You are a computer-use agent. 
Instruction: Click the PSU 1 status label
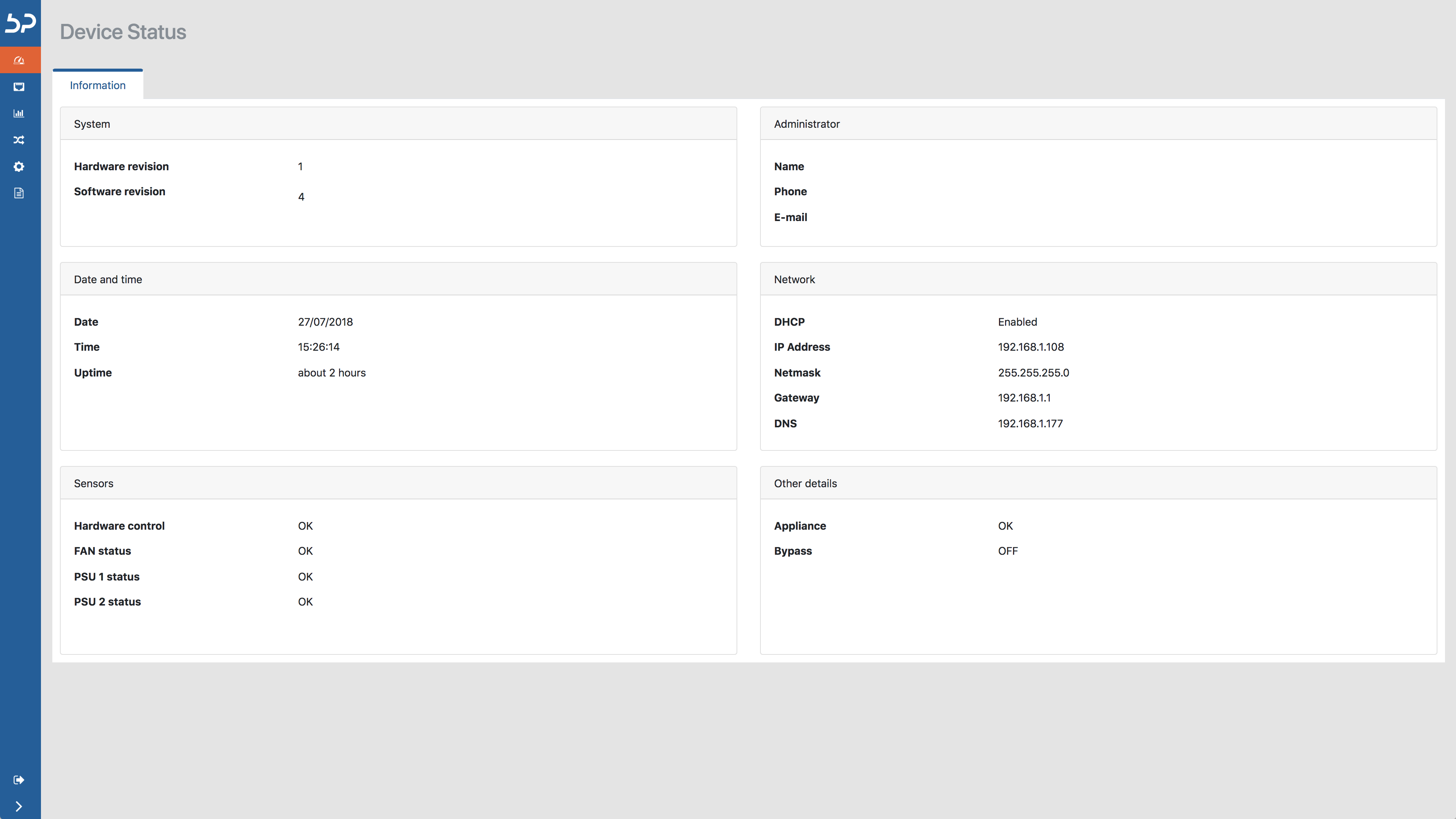pos(107,576)
